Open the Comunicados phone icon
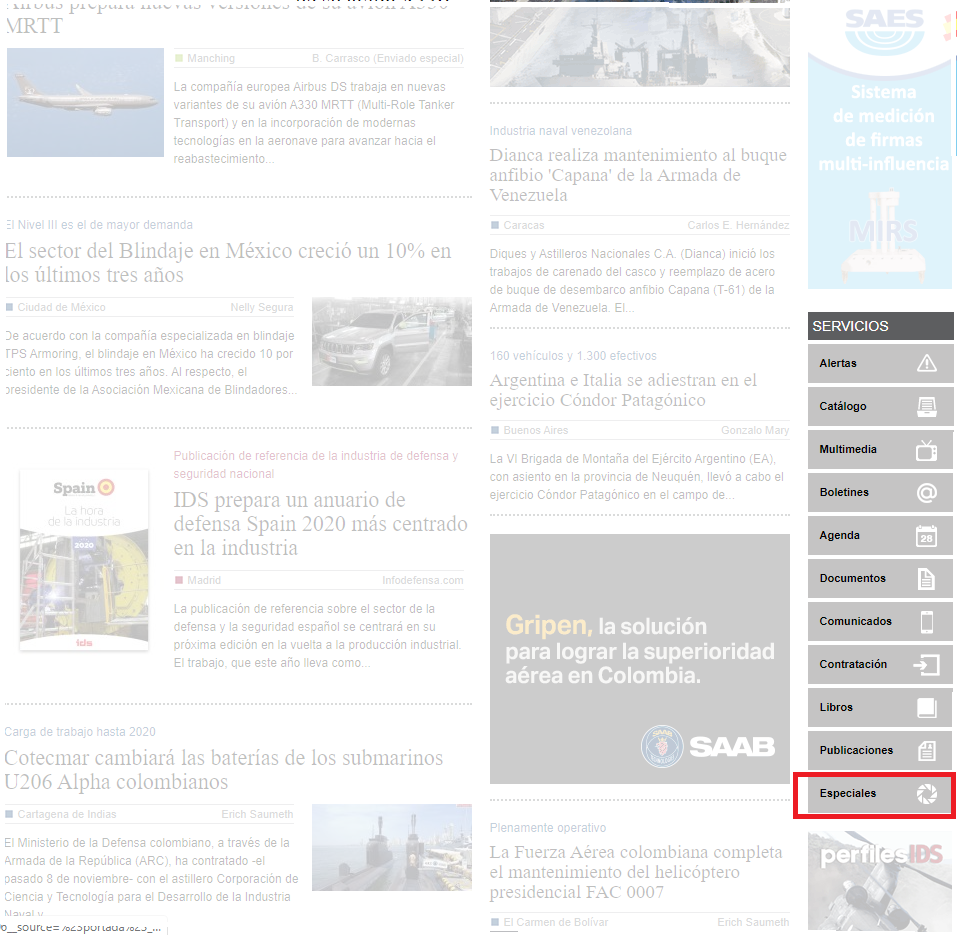 (x=926, y=621)
